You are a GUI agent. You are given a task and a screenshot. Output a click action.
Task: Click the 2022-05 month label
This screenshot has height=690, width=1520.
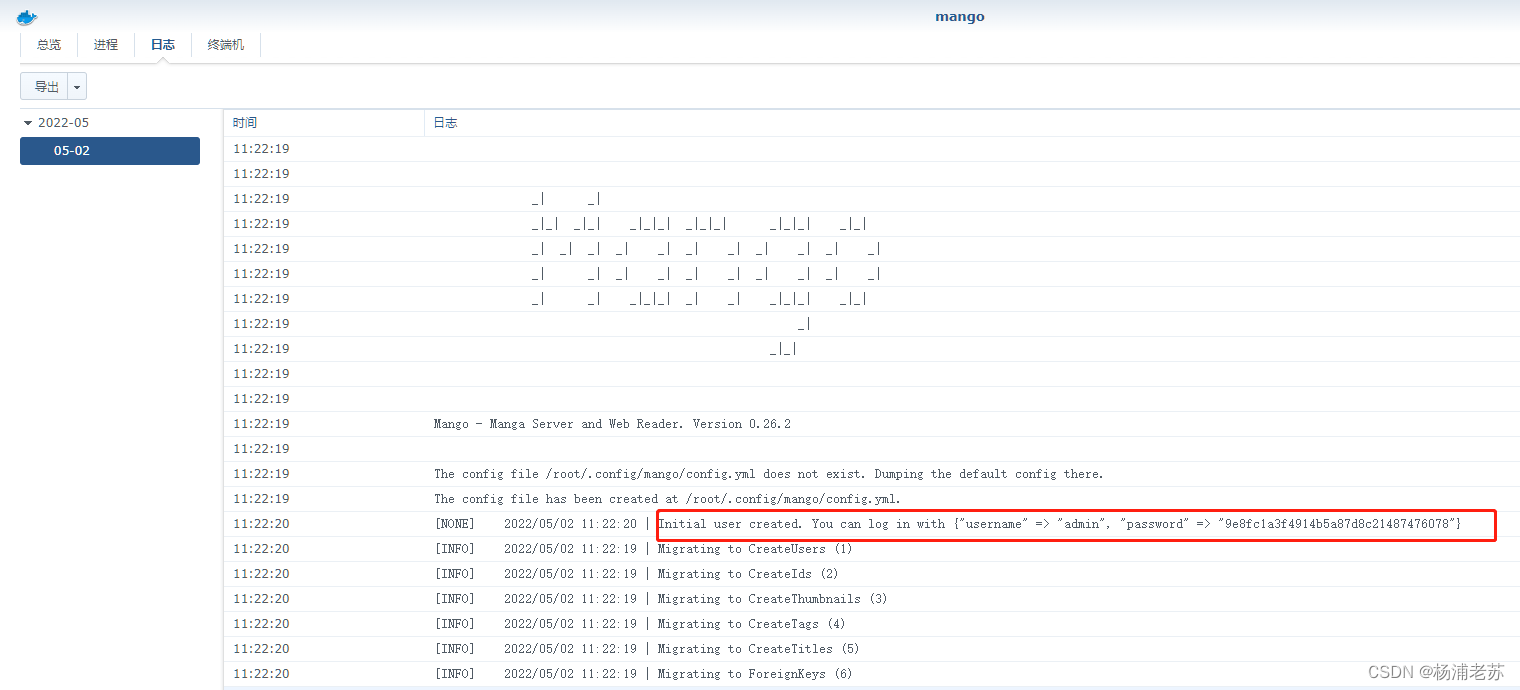click(64, 123)
